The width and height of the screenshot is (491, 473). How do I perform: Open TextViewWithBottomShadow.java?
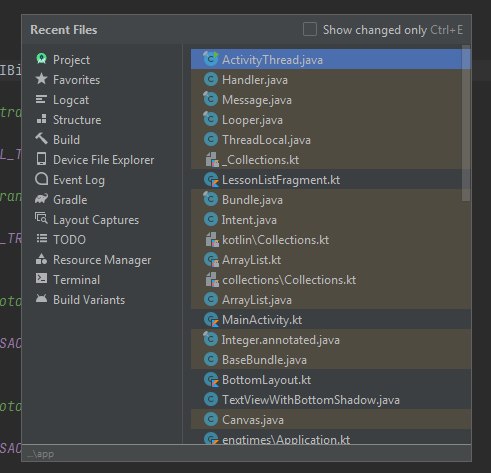point(330,399)
